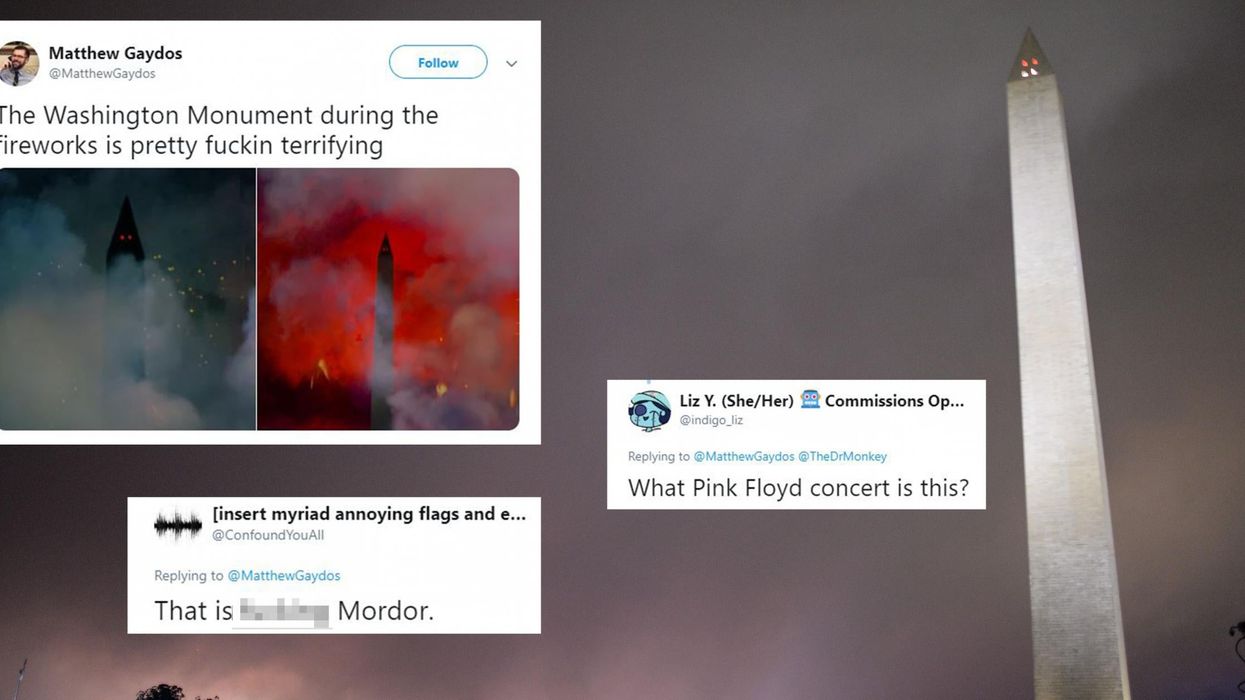Click the Liz Y. (She/Her) display name
The image size is (1245, 700).
click(x=737, y=401)
